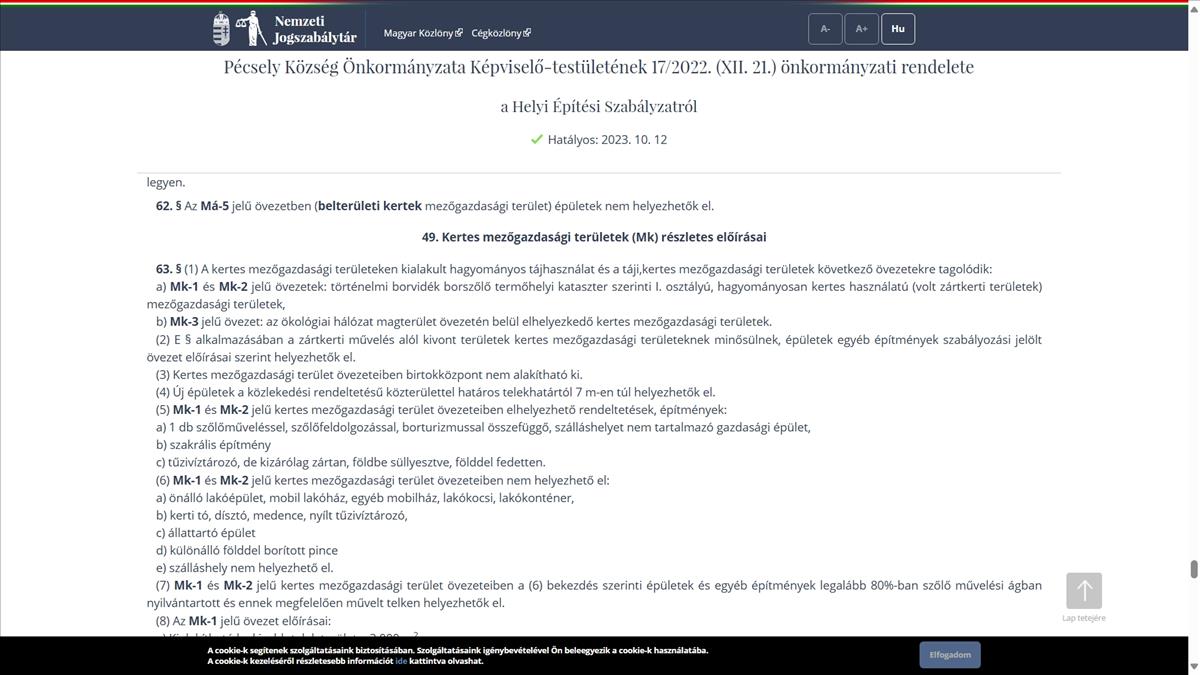
Task: Click the external link icon beside Magyar Közlöny
Action: pyautogui.click(x=459, y=33)
